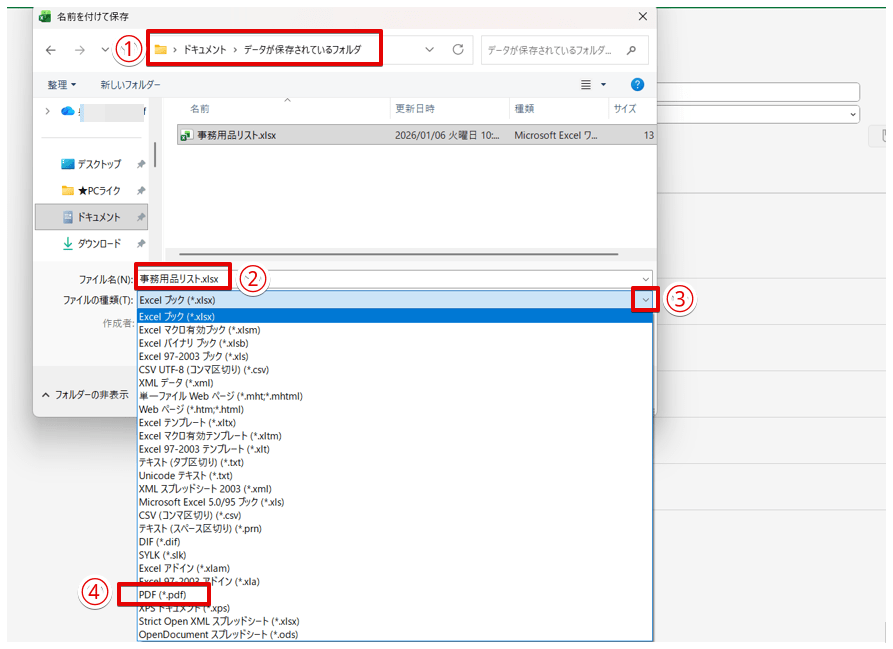Viewport: 893px width, 649px height.
Task: Open the ファイルの種類 dropdown arrow
Action: point(644,300)
